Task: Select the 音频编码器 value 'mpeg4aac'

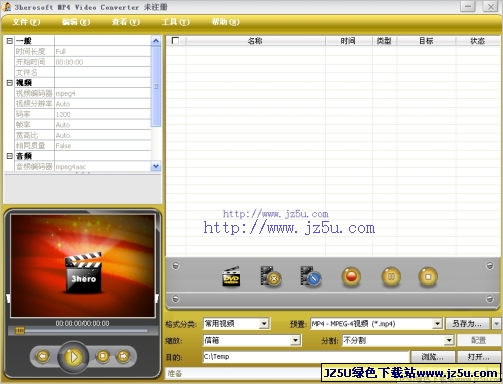Action: [x=103, y=166]
